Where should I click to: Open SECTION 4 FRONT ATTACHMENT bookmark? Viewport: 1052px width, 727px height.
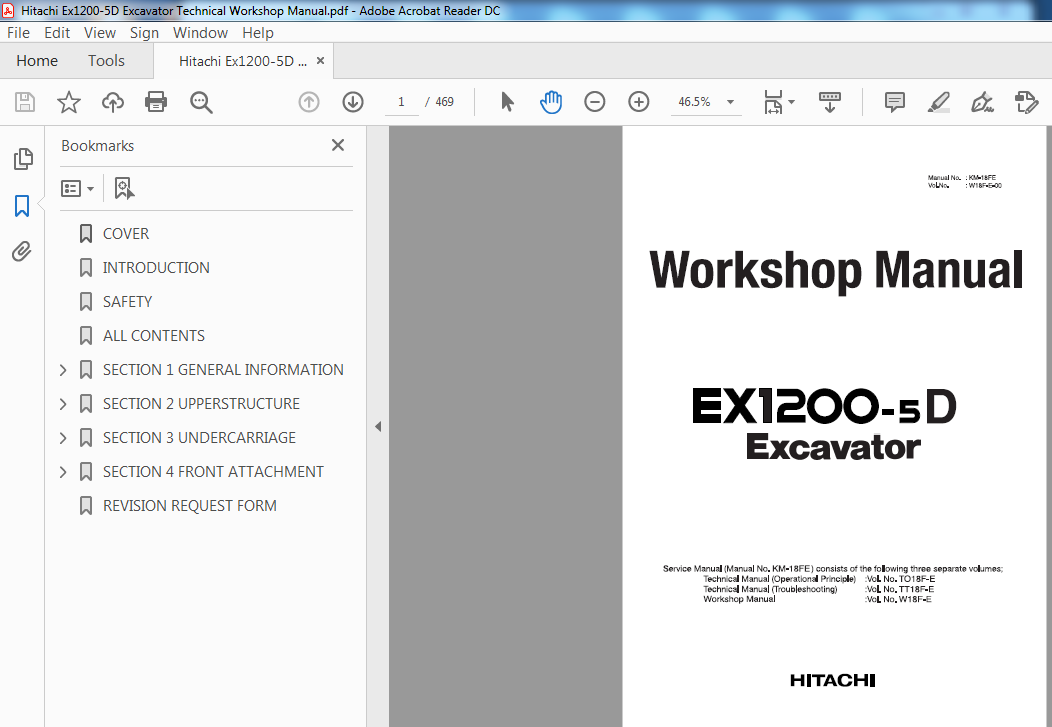213,472
